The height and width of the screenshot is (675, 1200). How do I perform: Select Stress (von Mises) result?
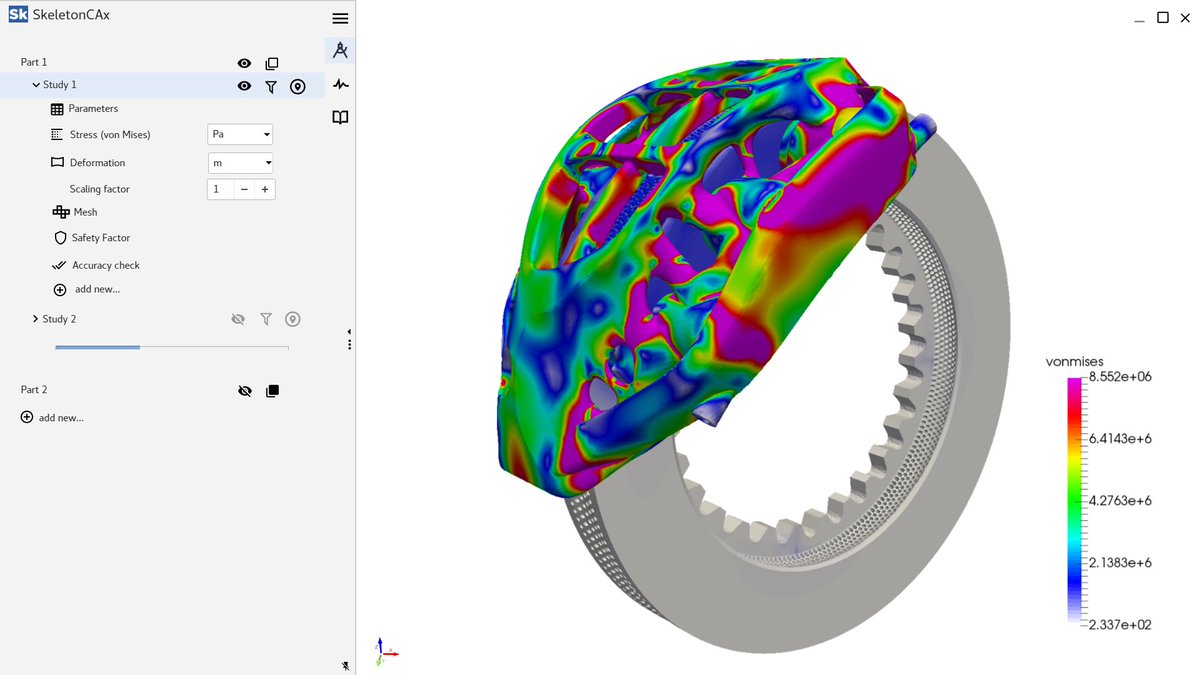(x=110, y=134)
